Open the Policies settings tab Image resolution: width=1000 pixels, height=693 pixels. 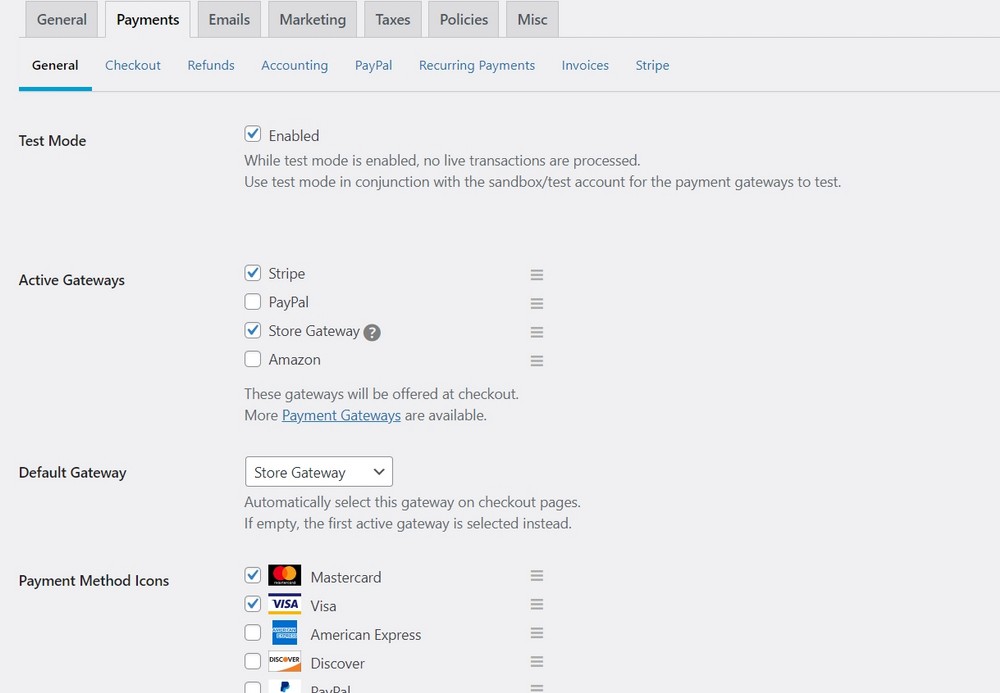464,19
